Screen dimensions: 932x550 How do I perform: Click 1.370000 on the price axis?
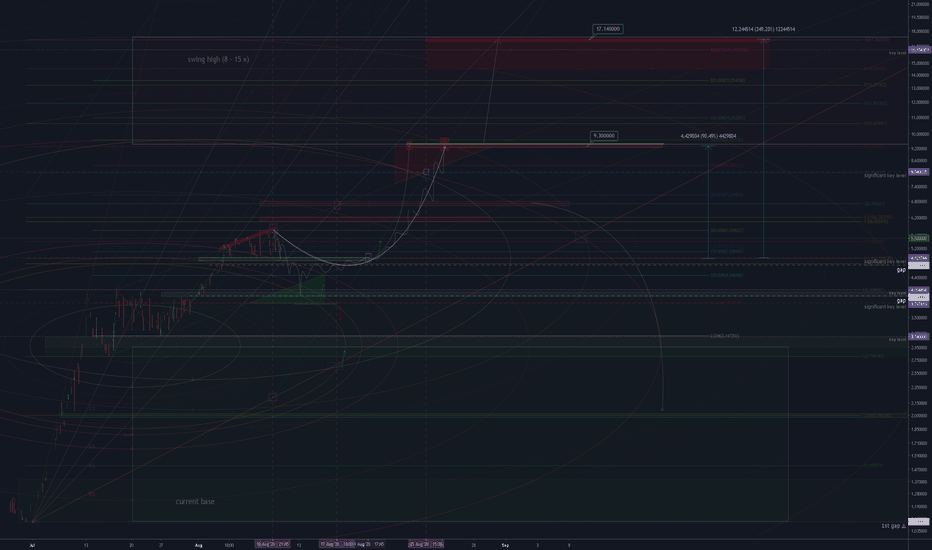click(919, 482)
